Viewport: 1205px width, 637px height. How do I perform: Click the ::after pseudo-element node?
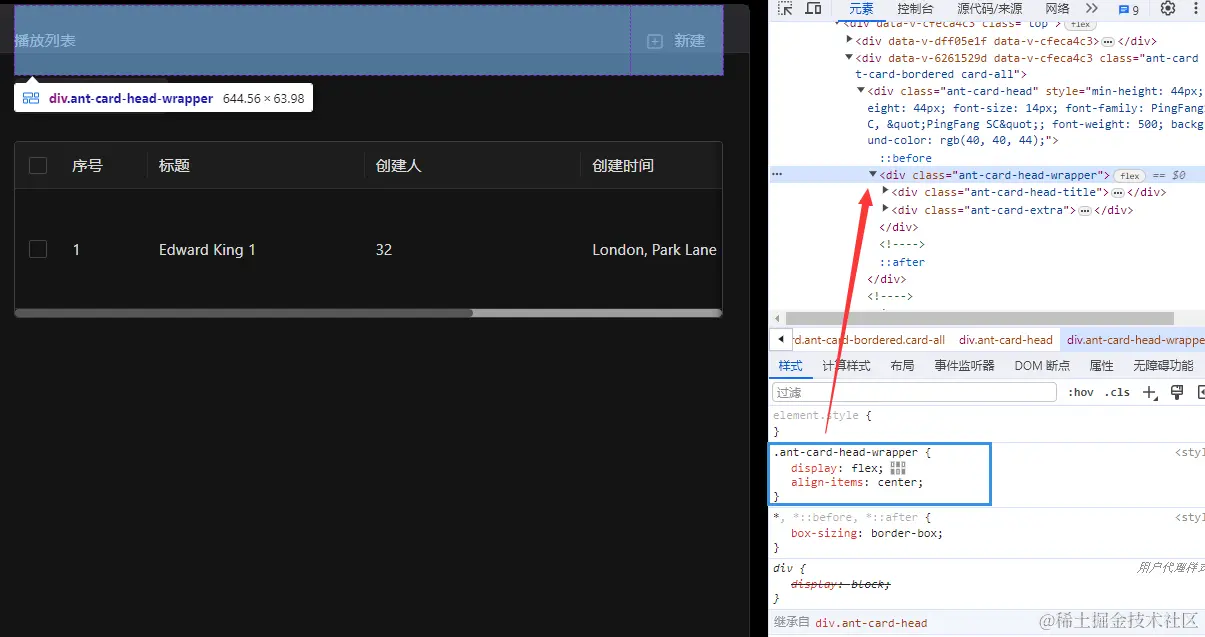902,262
